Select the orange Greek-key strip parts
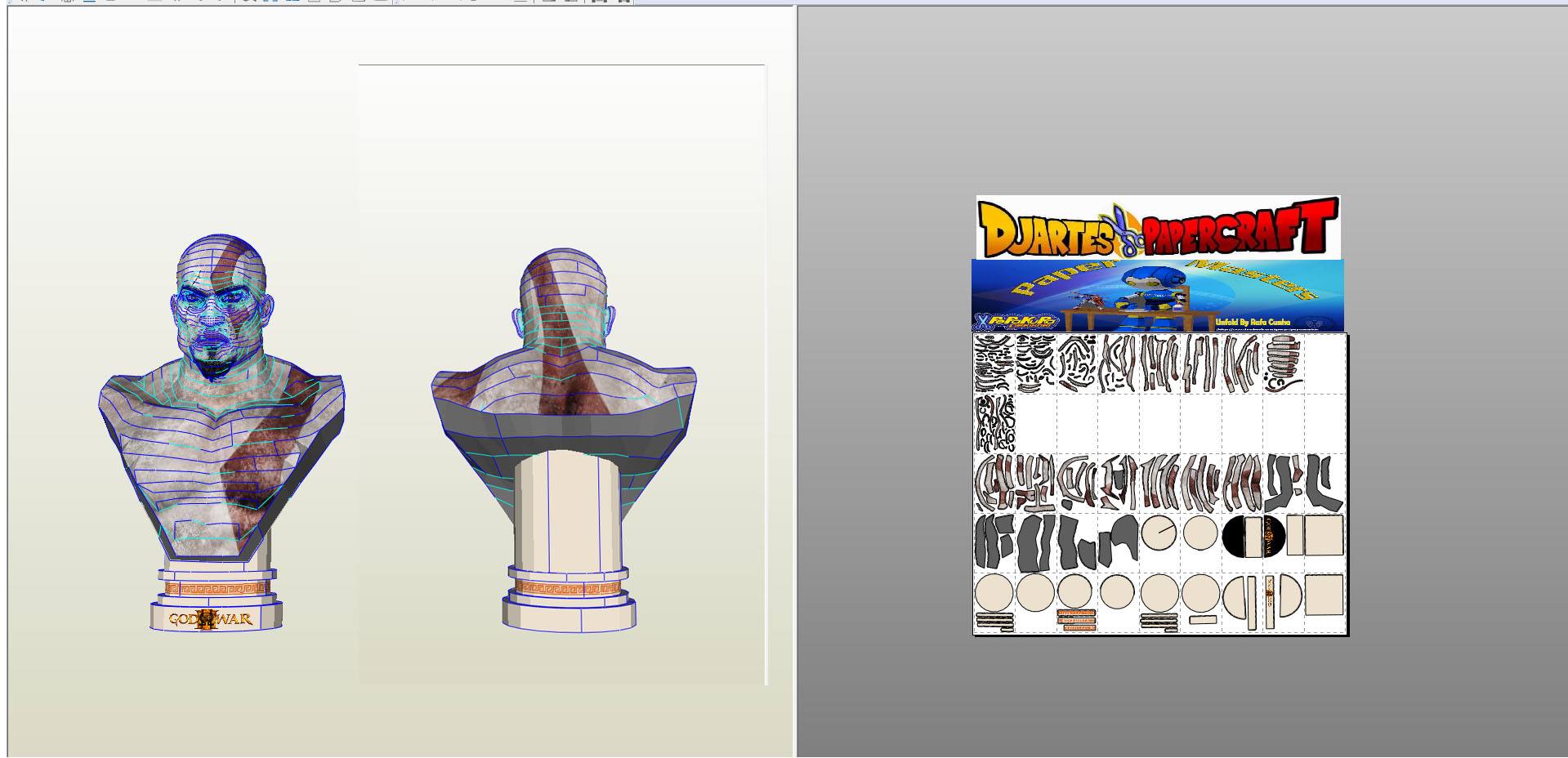 pyautogui.click(x=1076, y=620)
